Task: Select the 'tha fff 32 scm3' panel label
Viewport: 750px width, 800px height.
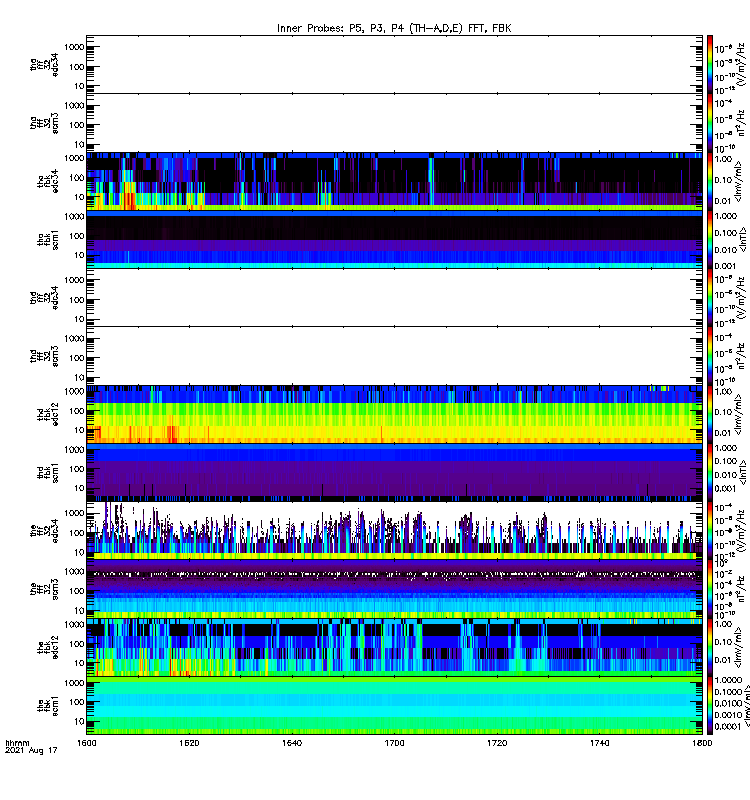Action: pyautogui.click(x=44, y=123)
